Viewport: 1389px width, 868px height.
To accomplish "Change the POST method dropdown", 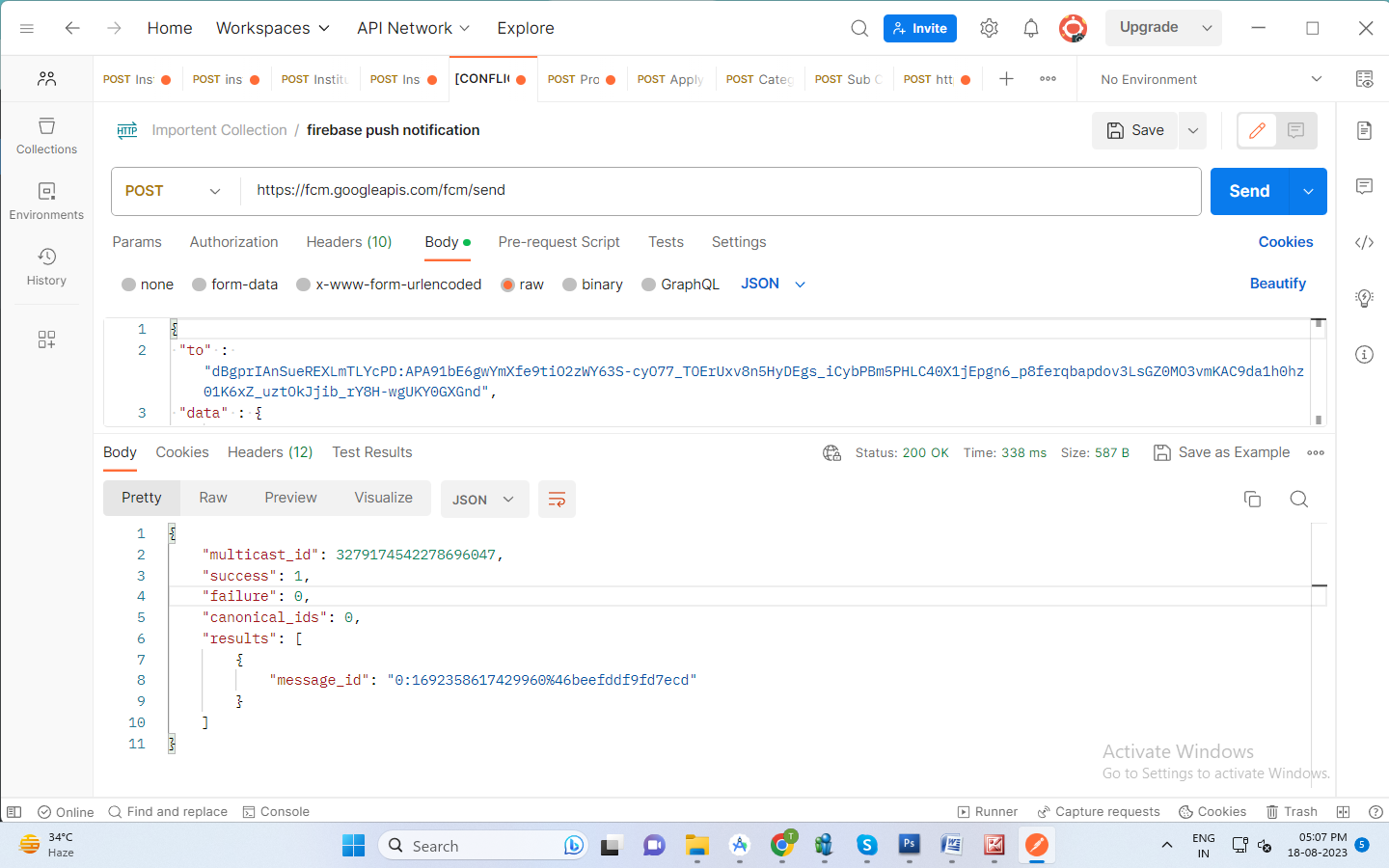I will point(174,191).
